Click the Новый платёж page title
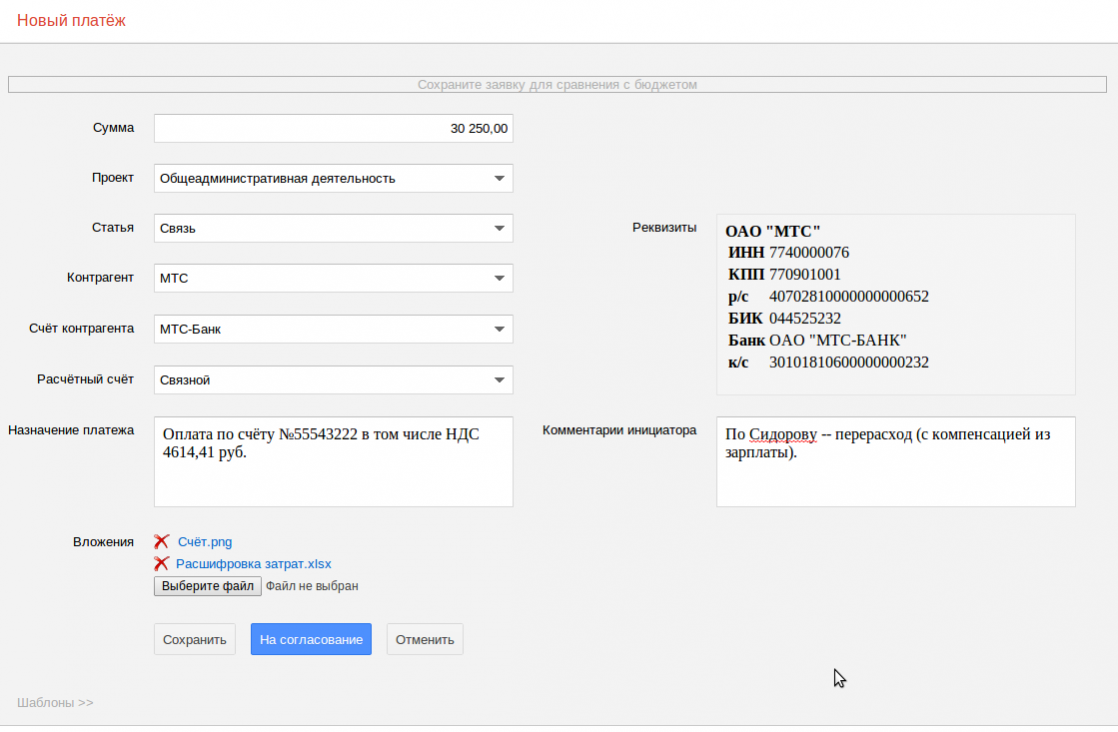Image resolution: width=1118 pixels, height=732 pixels. coord(71,20)
